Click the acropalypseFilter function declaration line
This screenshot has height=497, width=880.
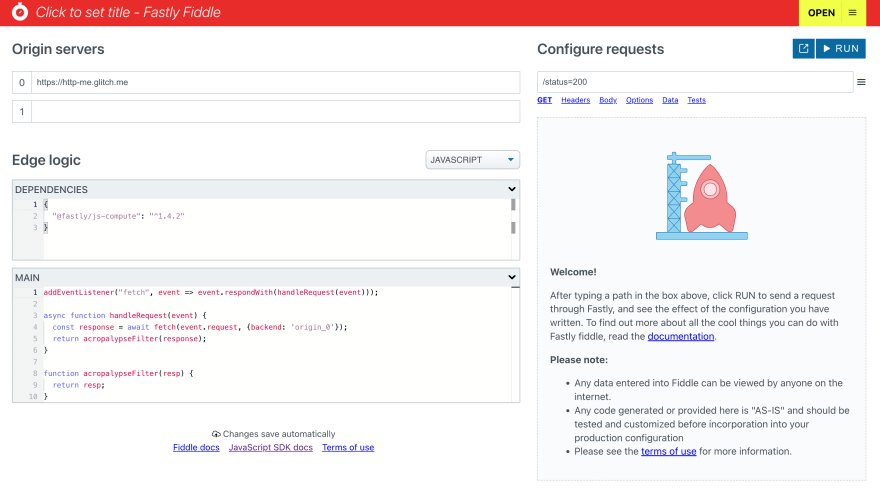(118, 373)
